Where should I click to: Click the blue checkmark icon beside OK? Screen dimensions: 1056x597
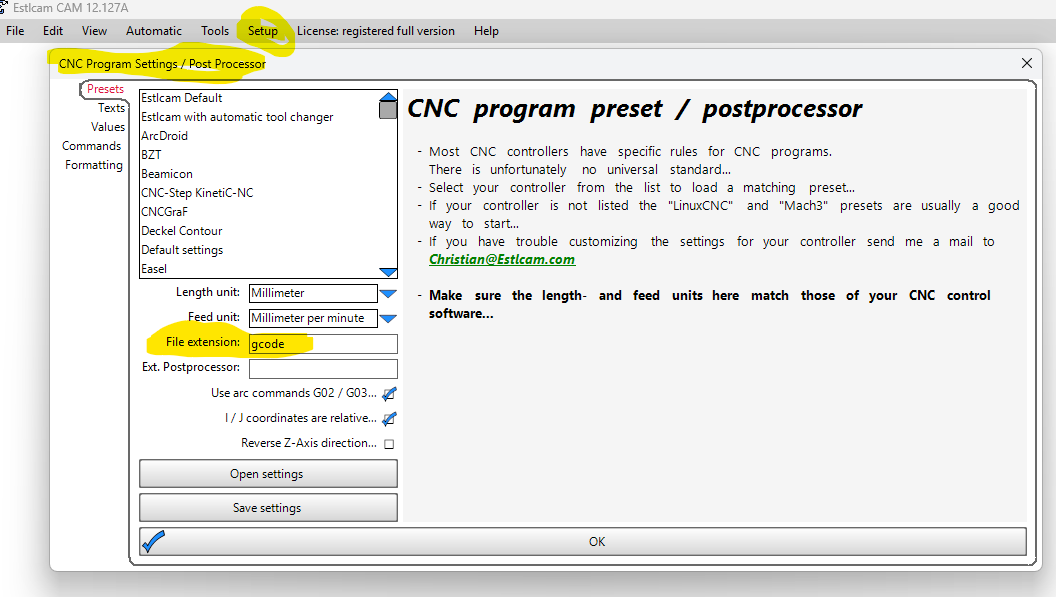click(x=154, y=541)
